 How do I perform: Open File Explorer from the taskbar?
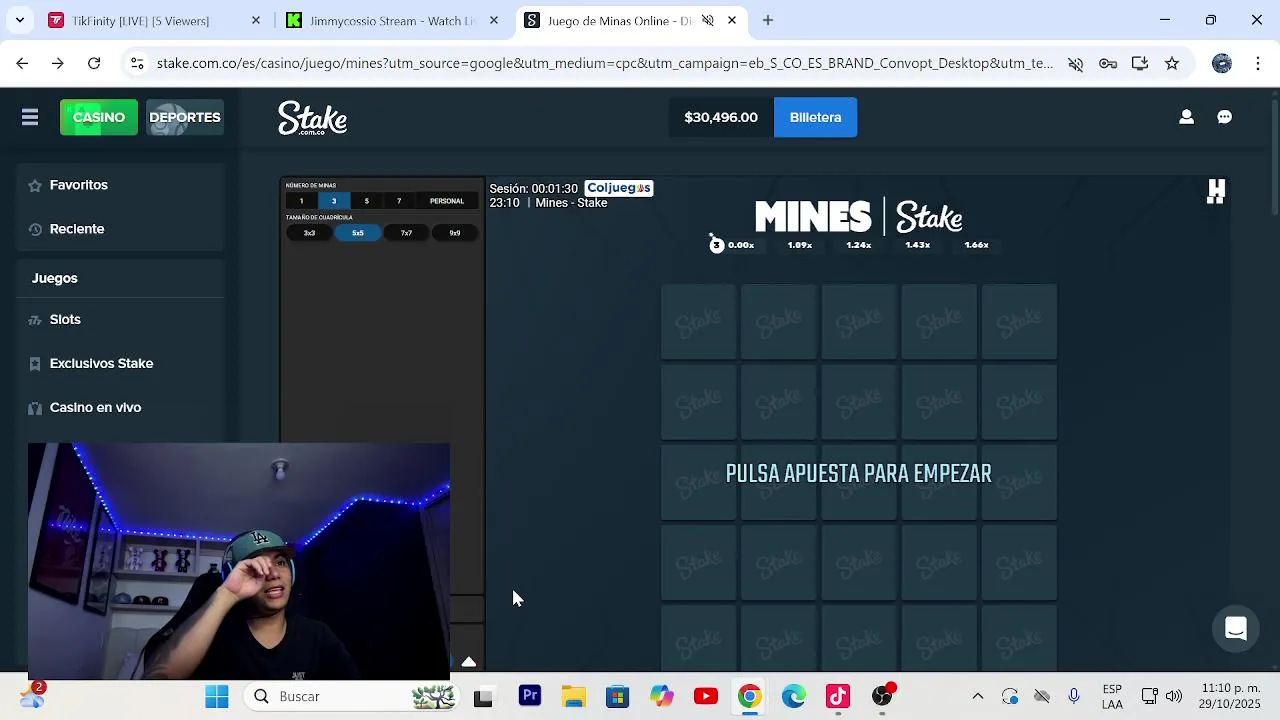click(x=574, y=696)
